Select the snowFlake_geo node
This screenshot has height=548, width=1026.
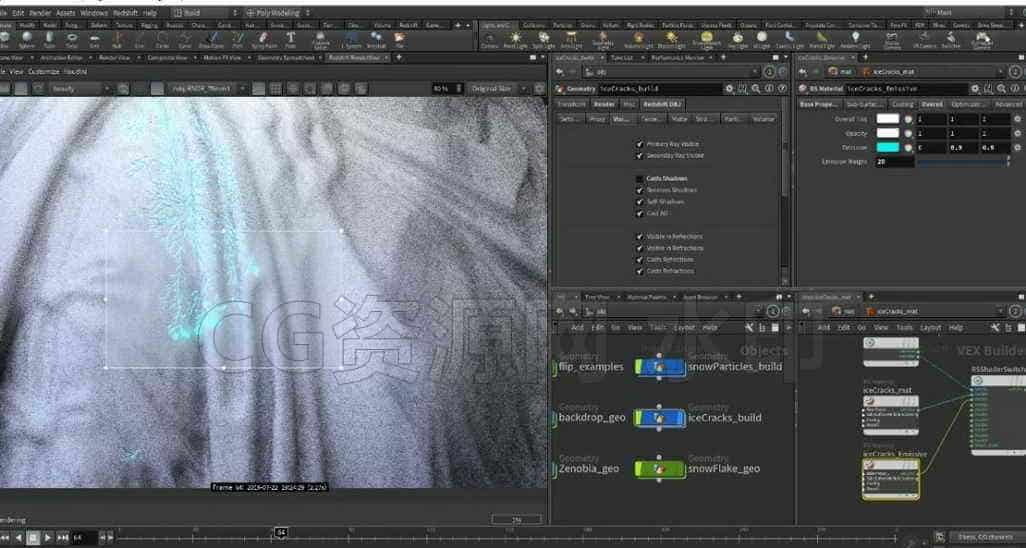660,469
